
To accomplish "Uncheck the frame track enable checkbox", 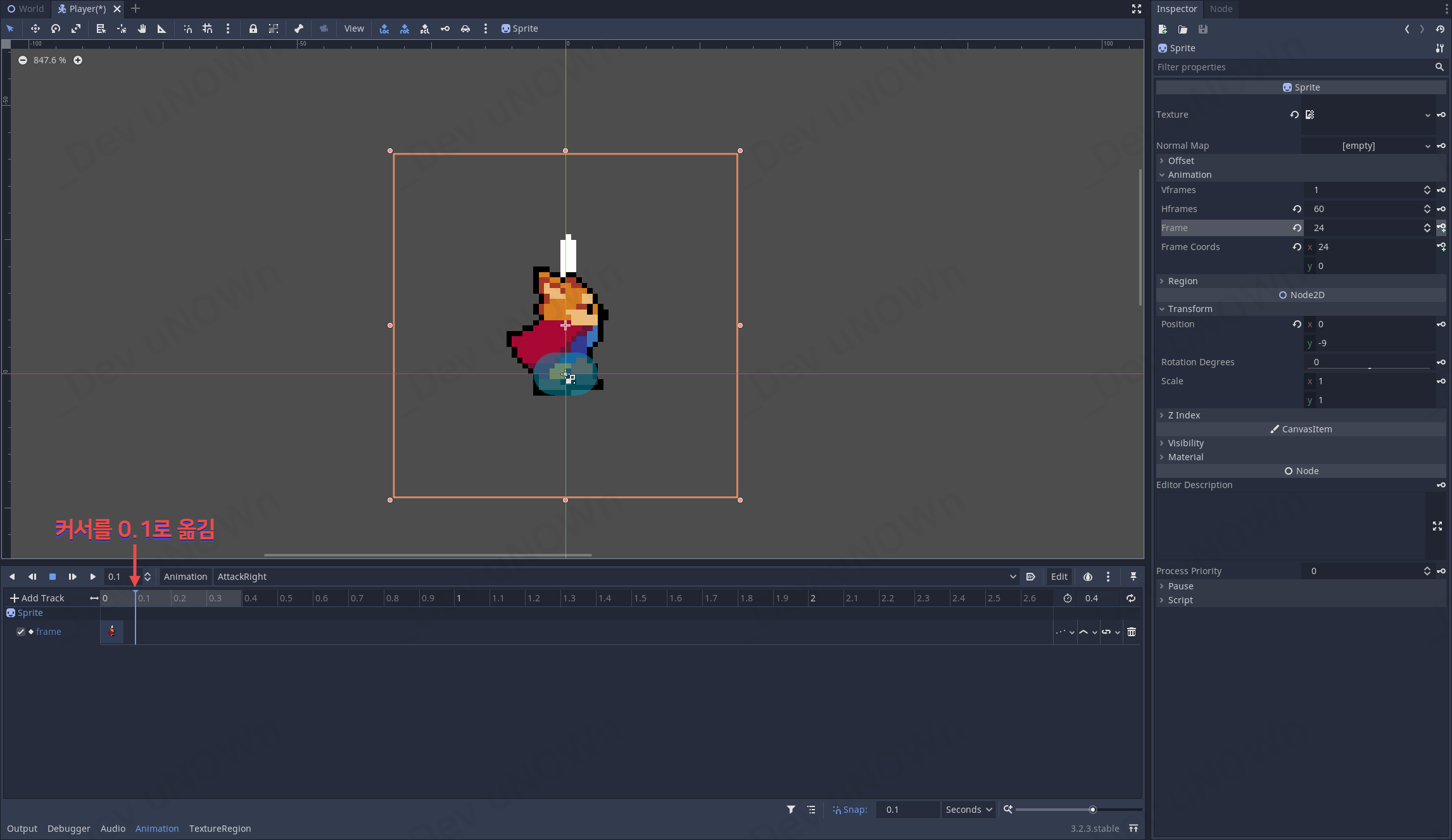I will (21, 632).
